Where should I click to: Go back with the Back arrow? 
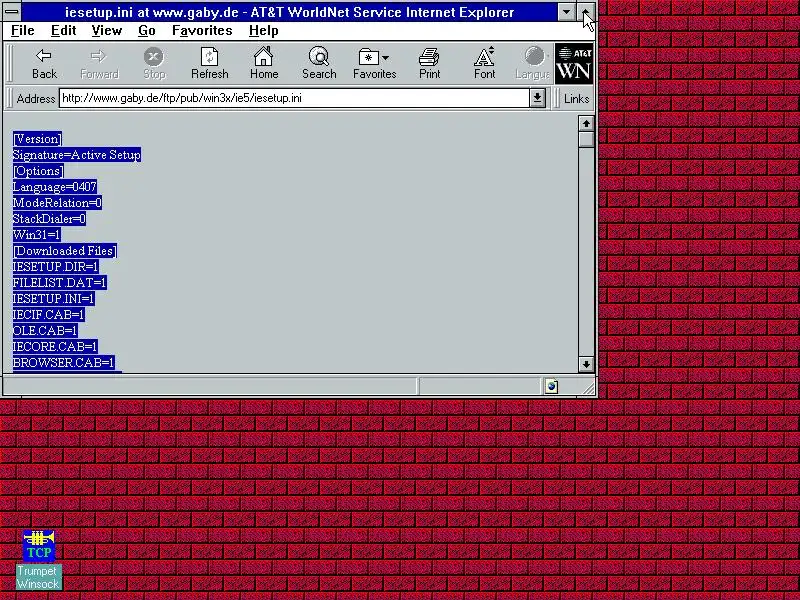pyautogui.click(x=44, y=63)
